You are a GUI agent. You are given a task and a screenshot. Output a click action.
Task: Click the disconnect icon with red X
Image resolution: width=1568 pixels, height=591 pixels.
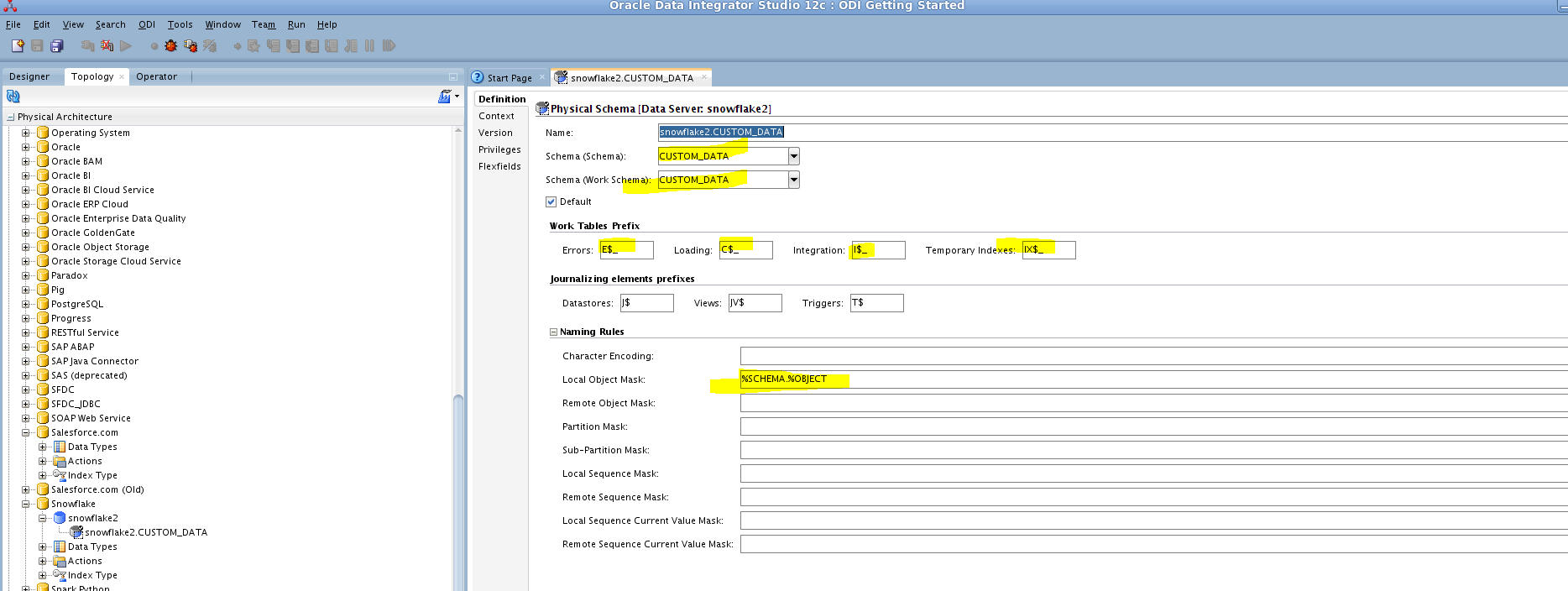point(107,46)
